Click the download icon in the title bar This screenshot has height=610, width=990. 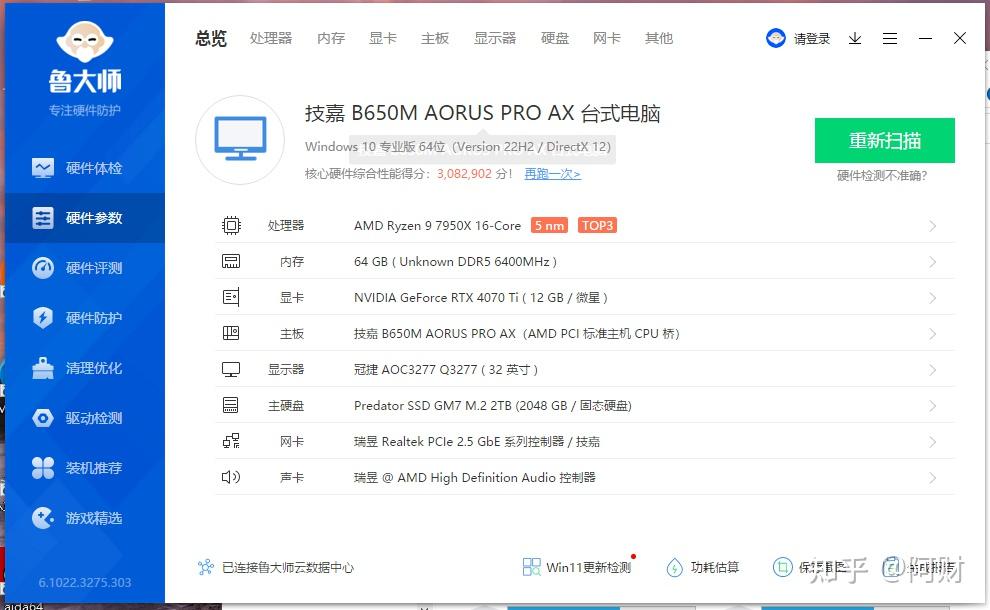pos(854,38)
